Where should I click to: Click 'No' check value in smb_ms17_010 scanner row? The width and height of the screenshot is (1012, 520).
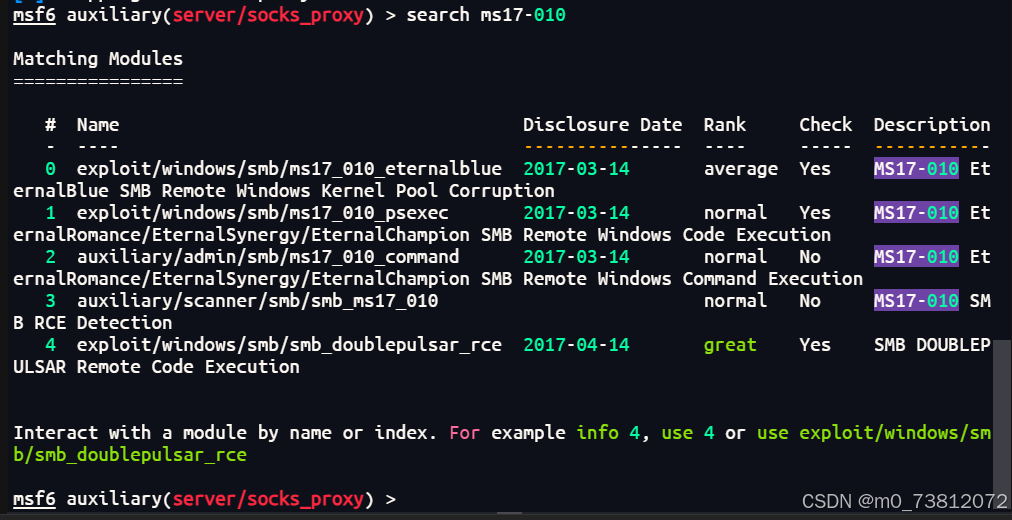[810, 301]
